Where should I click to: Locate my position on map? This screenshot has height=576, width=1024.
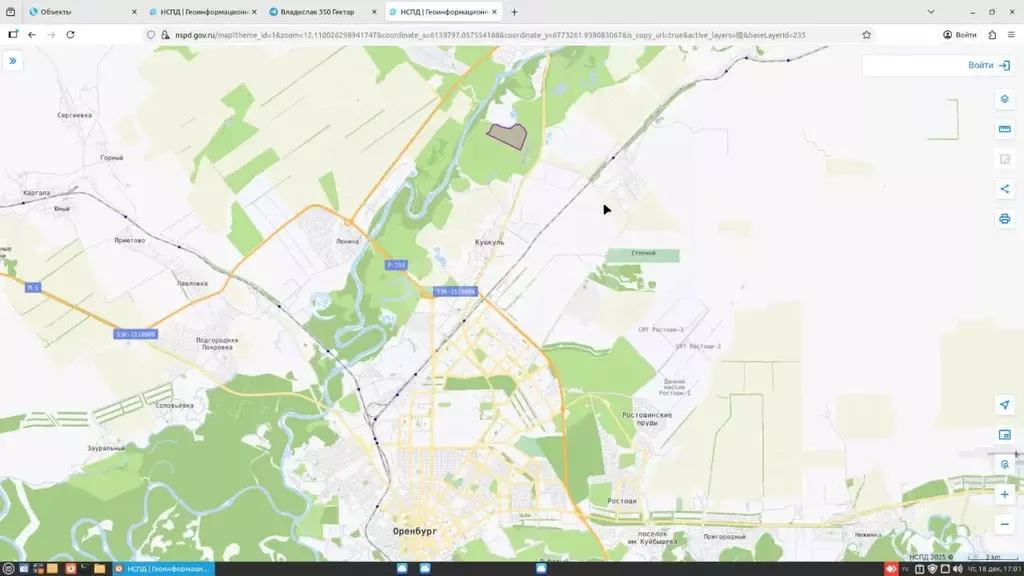(1004, 405)
